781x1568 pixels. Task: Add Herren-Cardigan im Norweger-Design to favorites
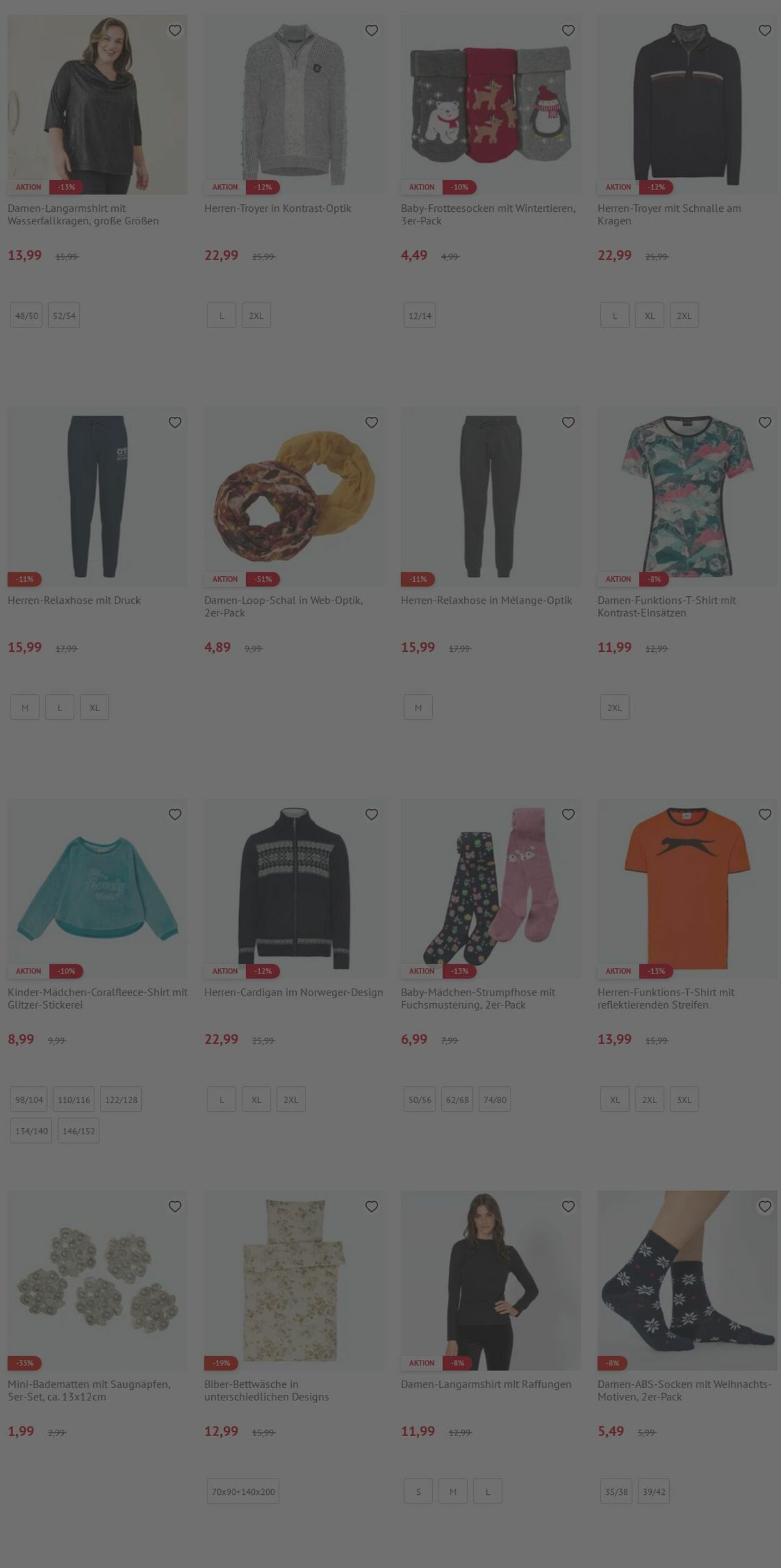click(x=371, y=814)
